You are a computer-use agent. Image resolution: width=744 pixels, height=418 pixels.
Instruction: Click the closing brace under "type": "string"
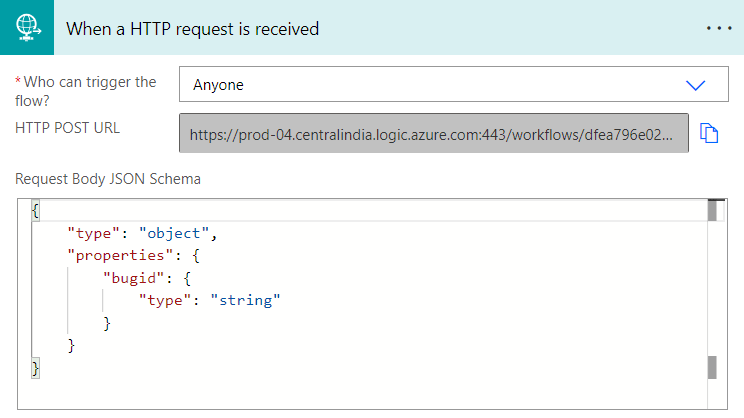107,323
